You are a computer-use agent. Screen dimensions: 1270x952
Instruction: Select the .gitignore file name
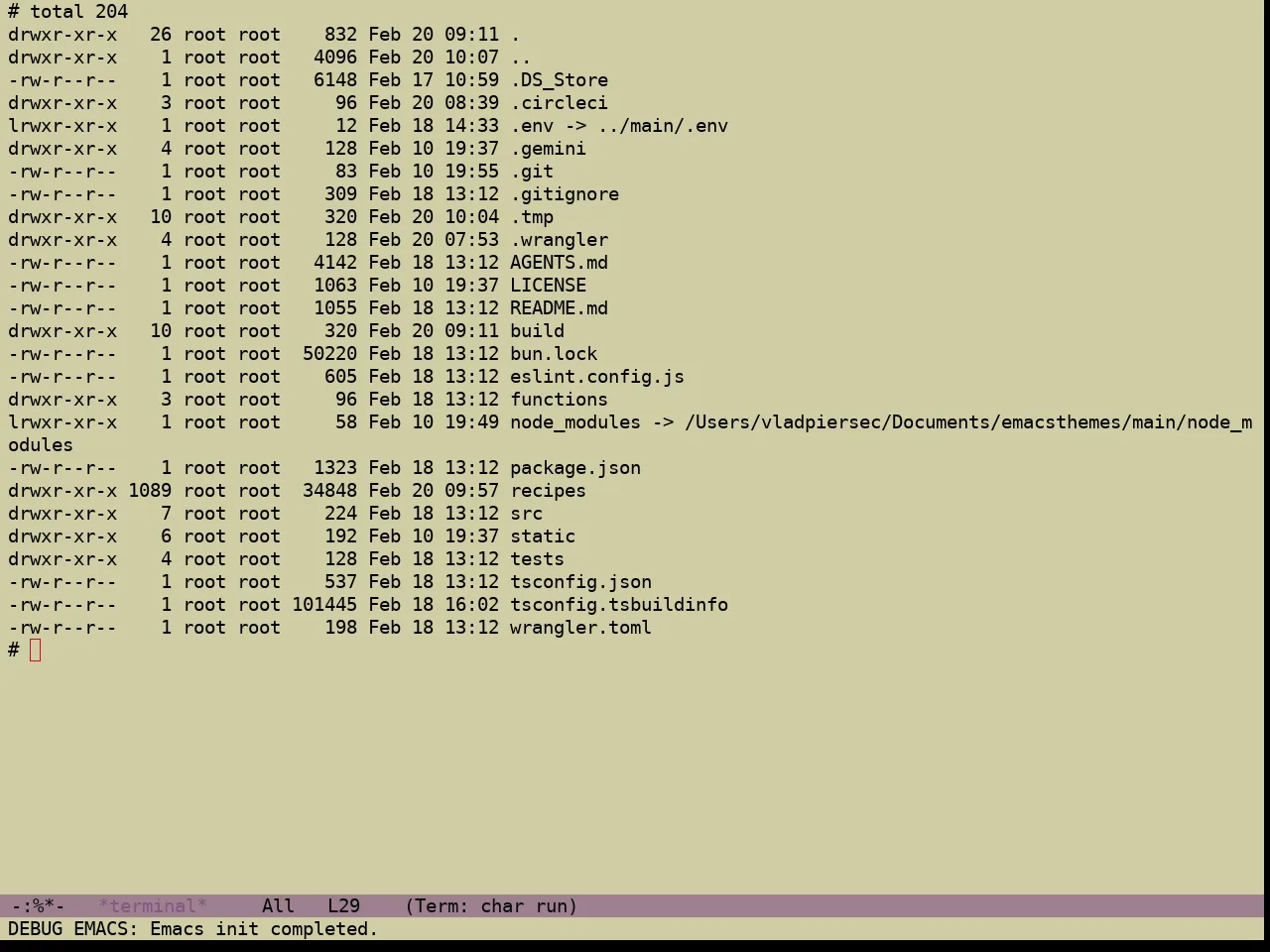565,194
